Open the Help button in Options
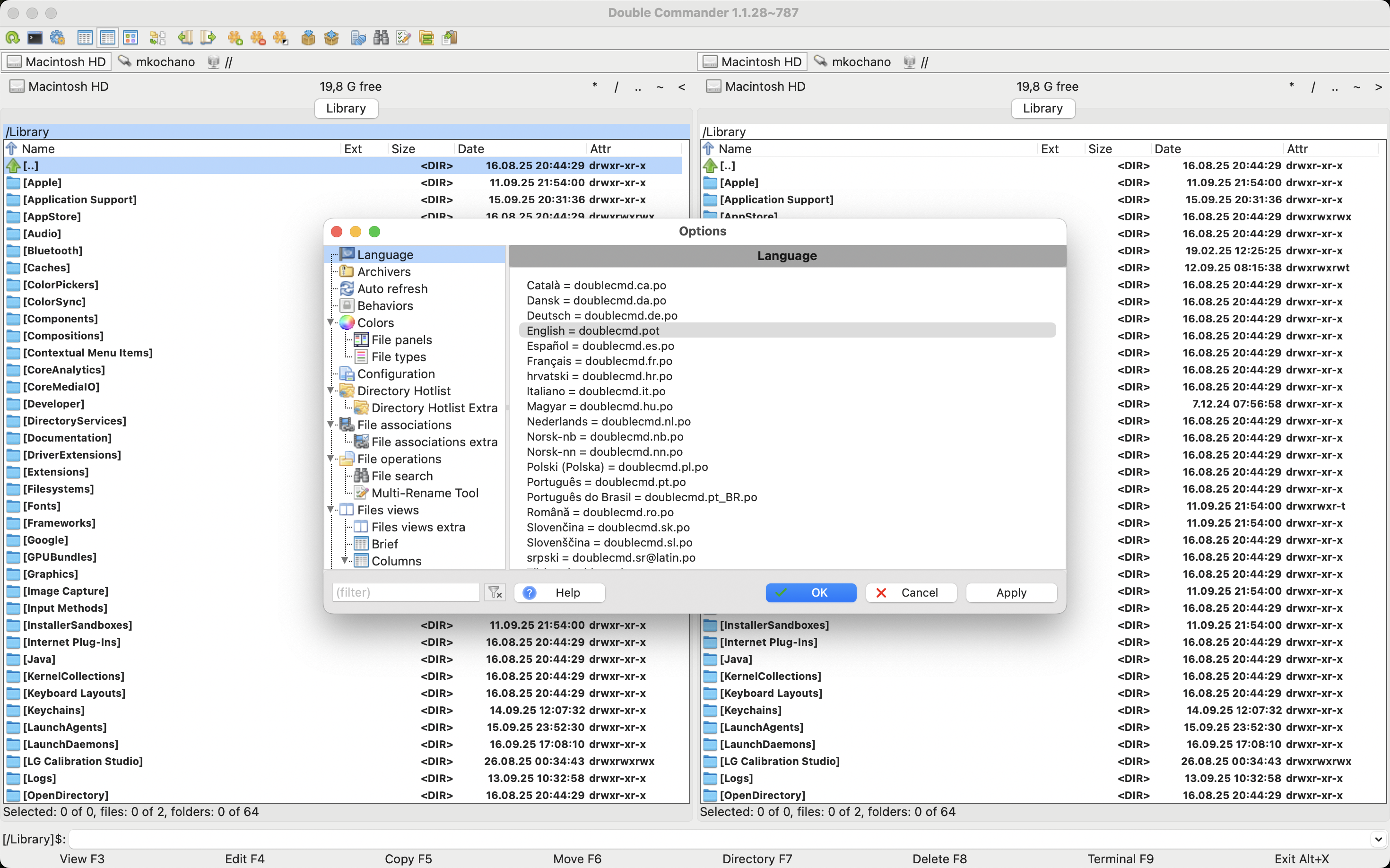1390x868 pixels. click(x=559, y=592)
